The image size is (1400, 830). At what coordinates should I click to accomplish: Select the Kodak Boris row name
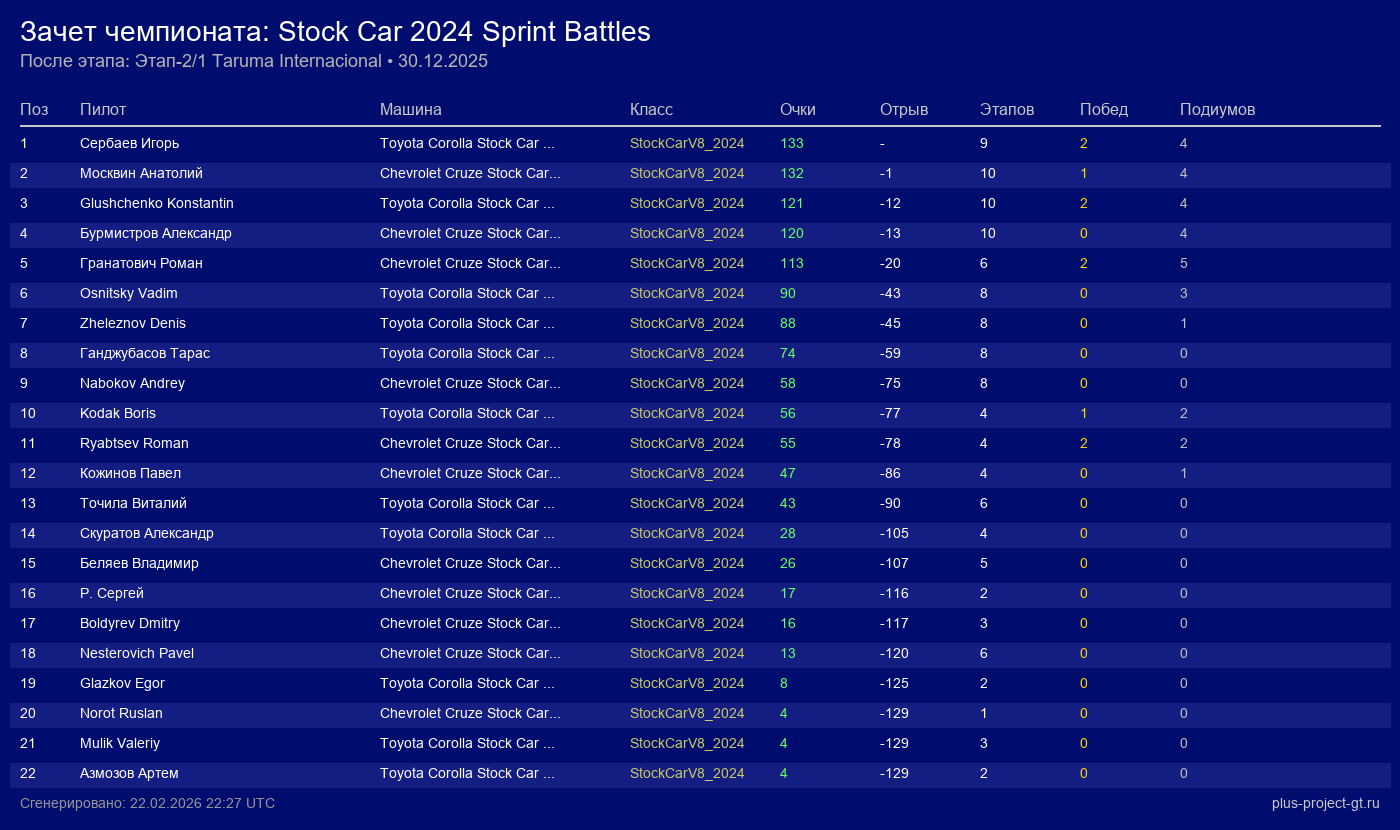pos(117,413)
